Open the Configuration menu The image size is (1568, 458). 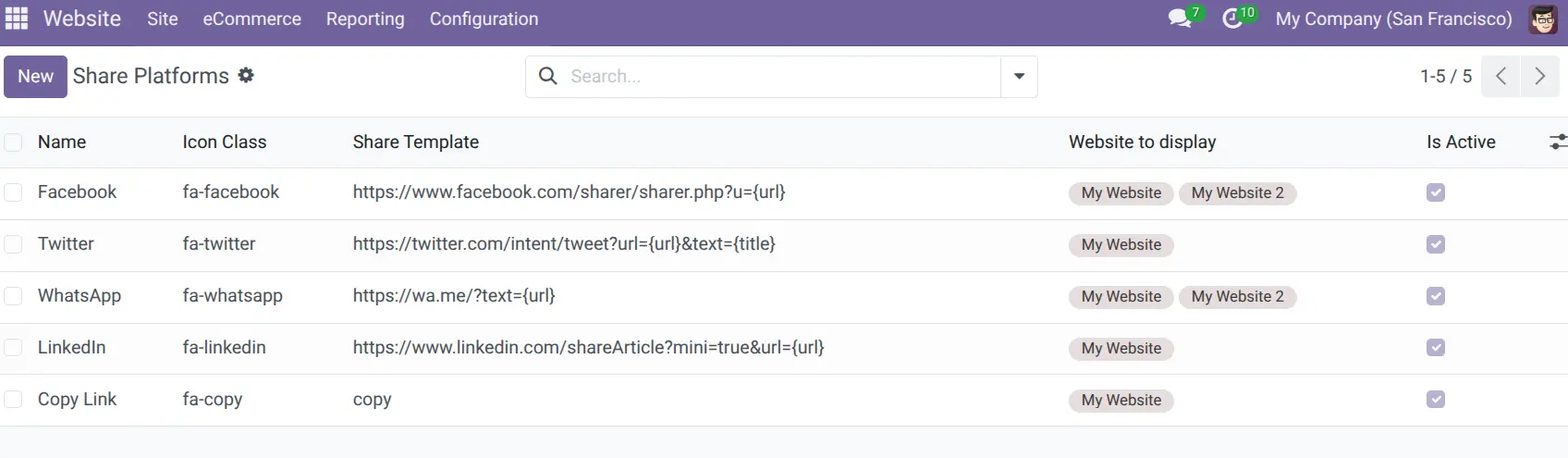pyautogui.click(x=484, y=19)
